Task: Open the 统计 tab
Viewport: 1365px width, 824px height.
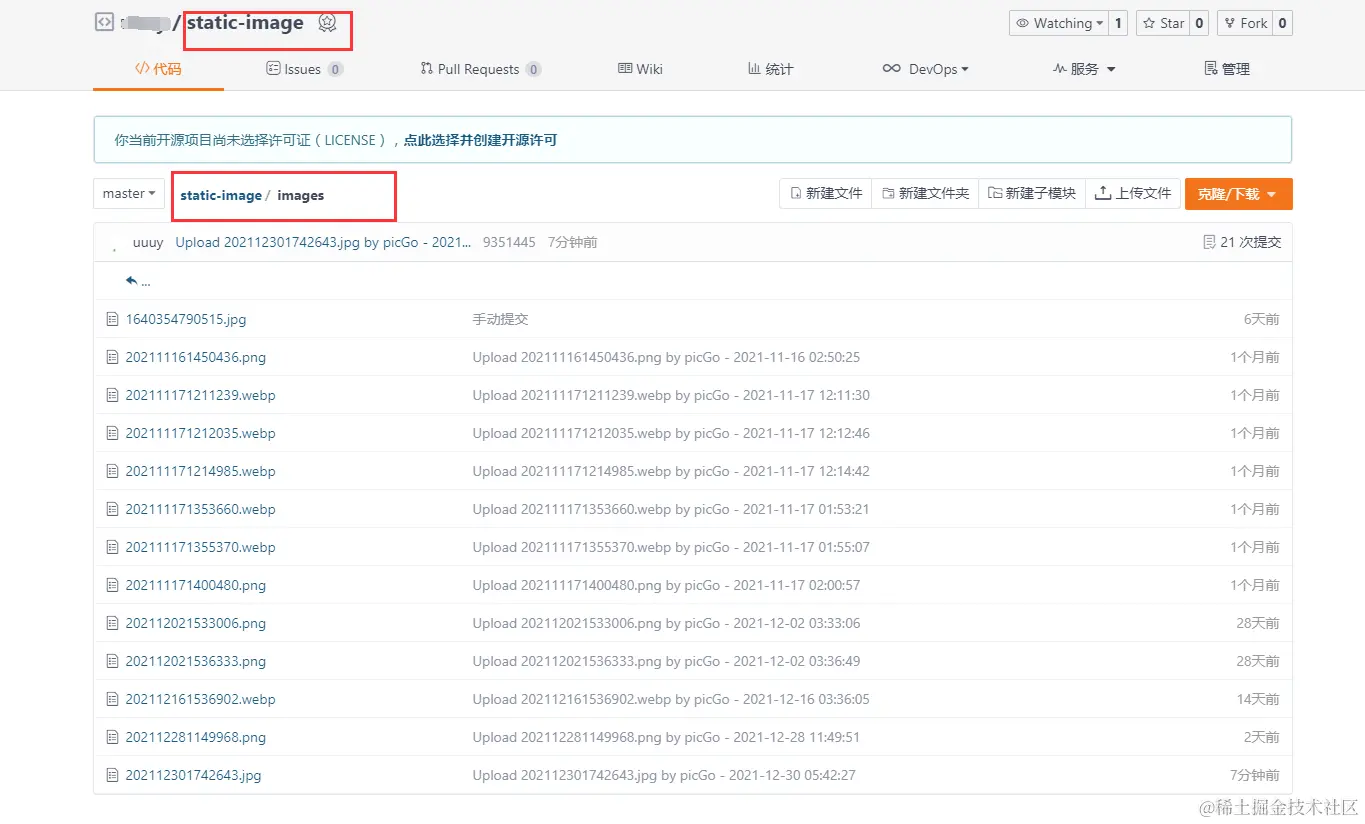Action: (x=770, y=69)
